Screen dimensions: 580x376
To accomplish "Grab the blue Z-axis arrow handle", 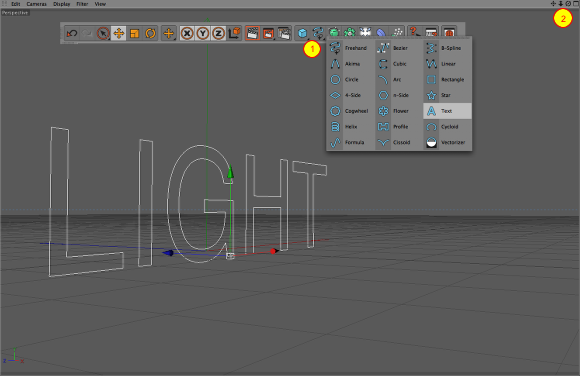I will [x=168, y=253].
